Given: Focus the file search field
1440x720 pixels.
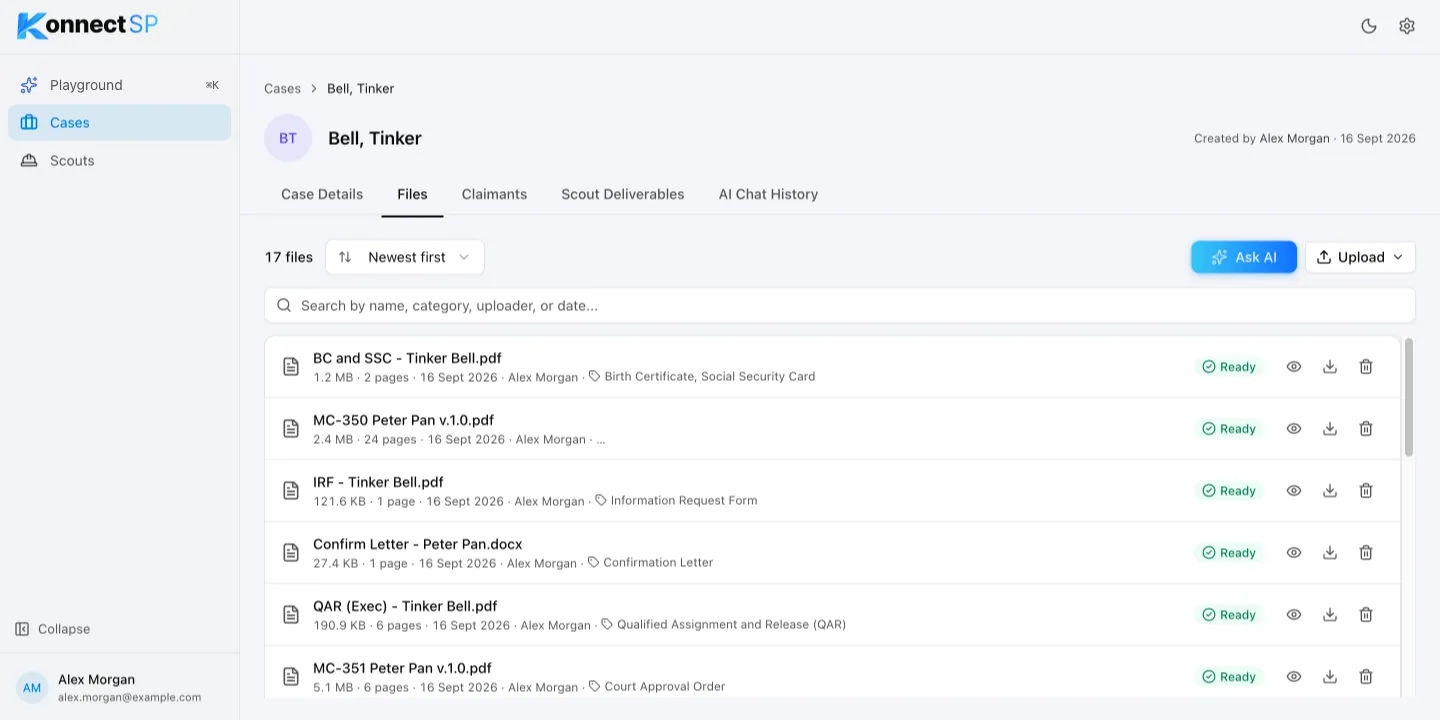Looking at the screenshot, I should click(x=840, y=305).
